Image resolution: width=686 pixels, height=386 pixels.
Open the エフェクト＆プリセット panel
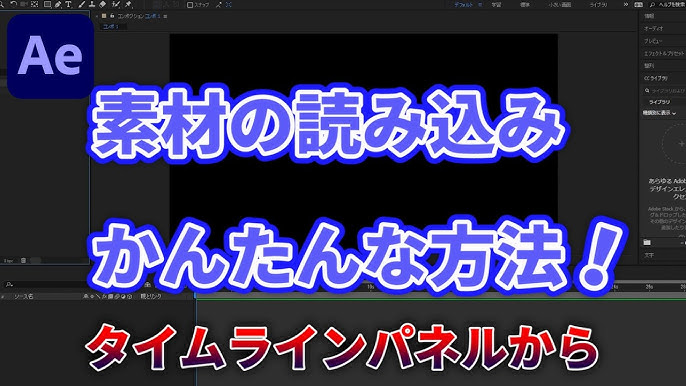(x=665, y=53)
